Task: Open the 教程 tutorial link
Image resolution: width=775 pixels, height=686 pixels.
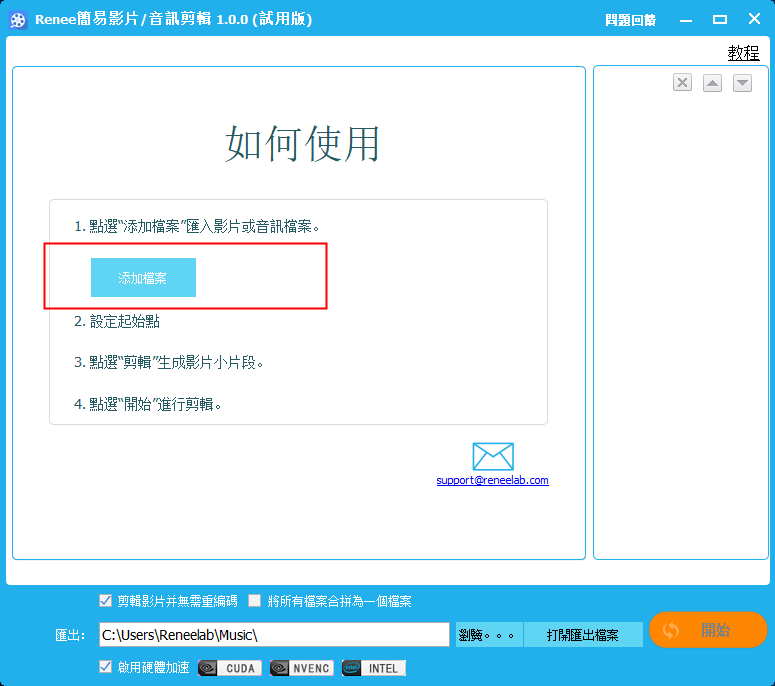Action: point(743,52)
